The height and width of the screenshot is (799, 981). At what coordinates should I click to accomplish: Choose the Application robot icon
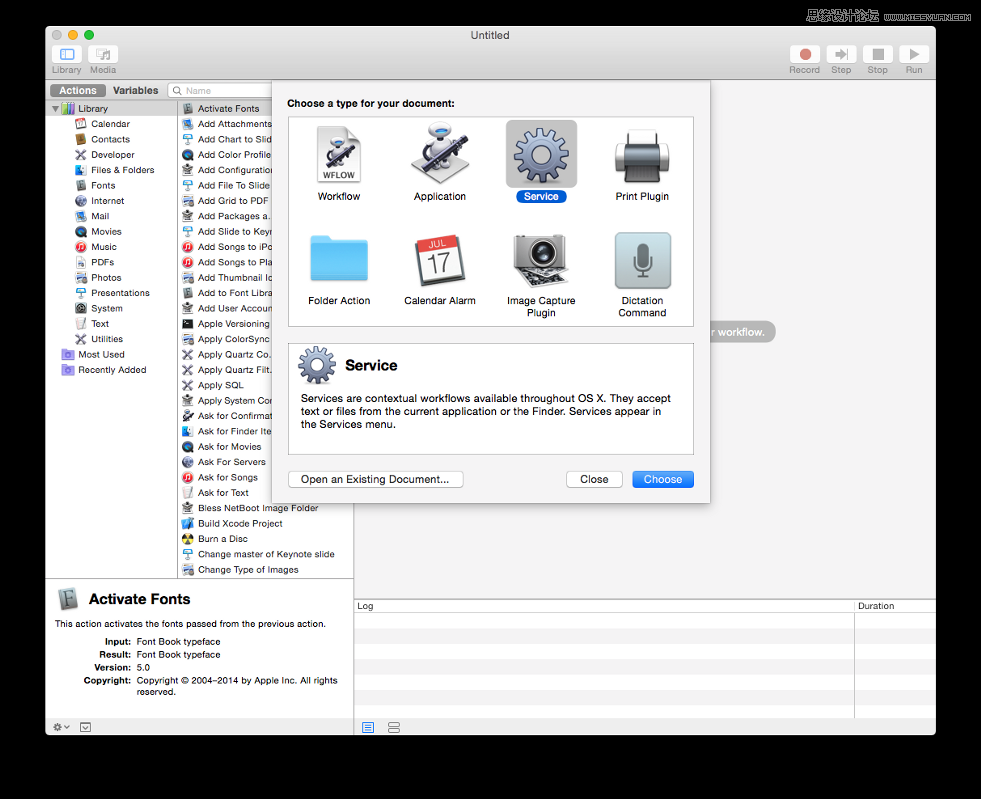pyautogui.click(x=440, y=154)
